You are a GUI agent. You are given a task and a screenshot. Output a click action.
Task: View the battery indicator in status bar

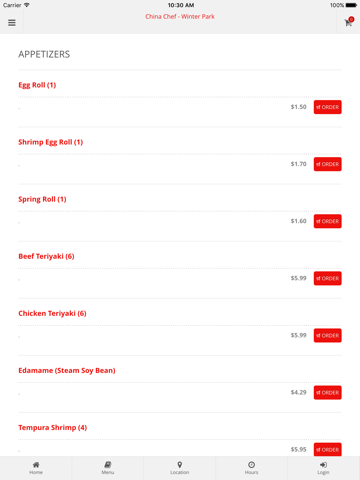(351, 5)
